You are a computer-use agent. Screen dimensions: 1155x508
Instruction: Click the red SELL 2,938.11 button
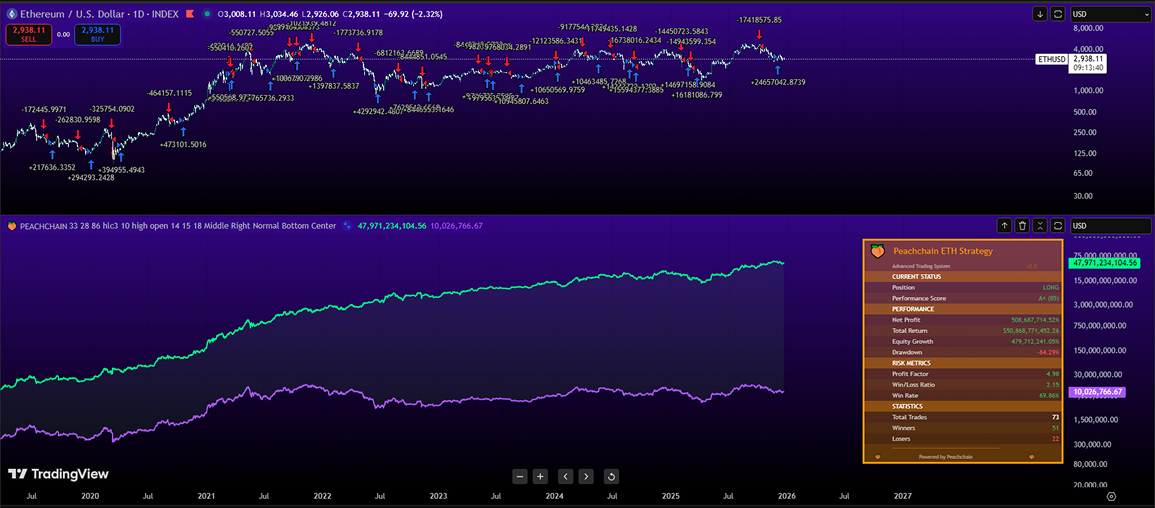(x=23, y=34)
